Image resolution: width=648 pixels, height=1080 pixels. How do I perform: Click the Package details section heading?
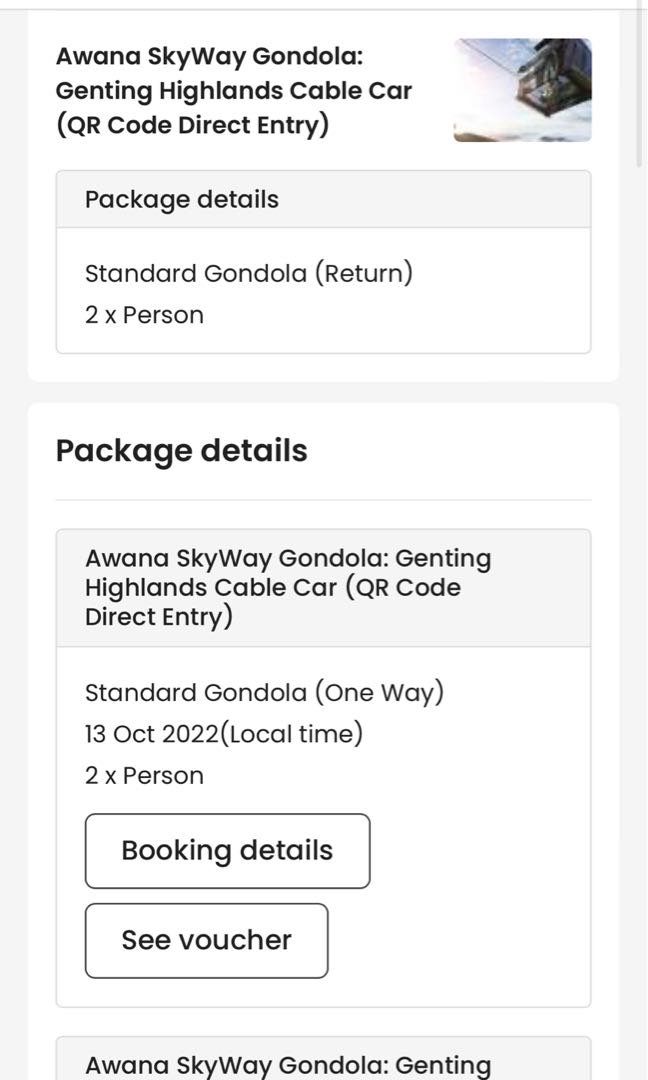click(x=181, y=450)
